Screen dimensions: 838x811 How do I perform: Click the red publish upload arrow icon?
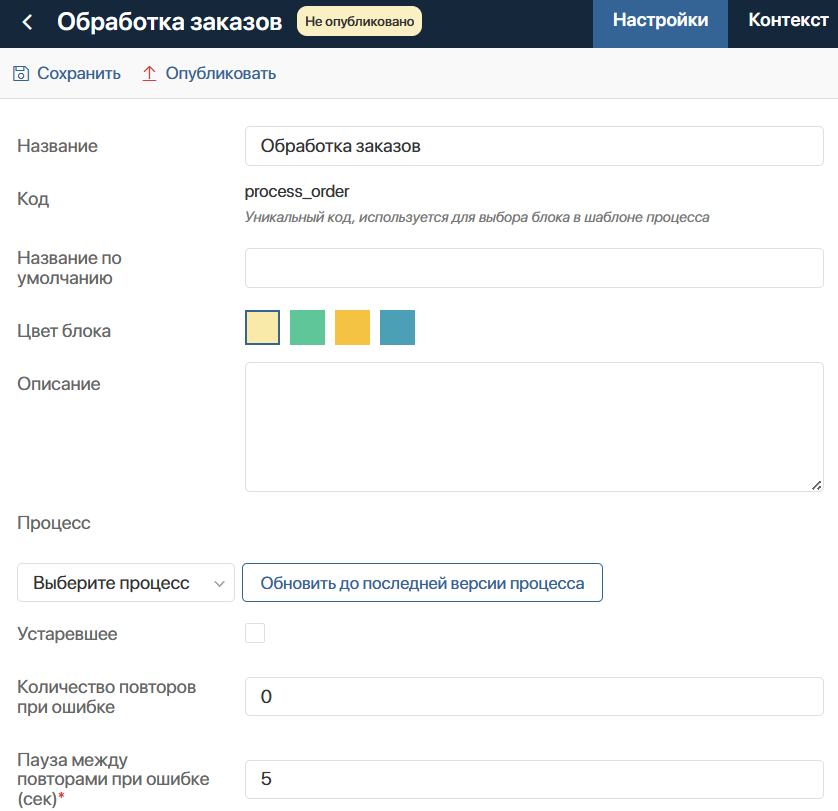(149, 73)
